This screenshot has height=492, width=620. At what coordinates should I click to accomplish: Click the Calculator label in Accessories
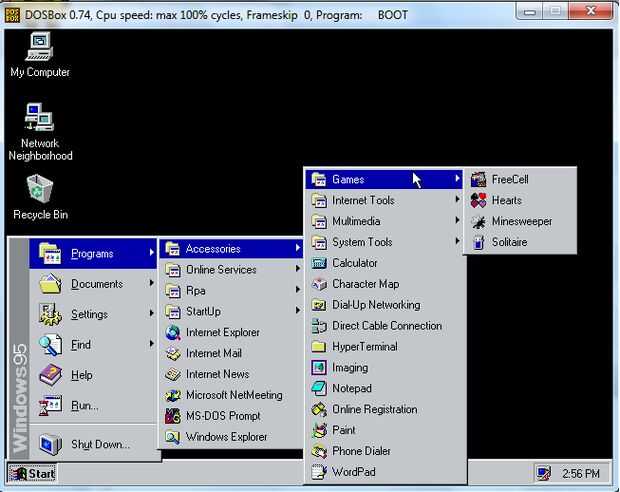[x=355, y=263]
